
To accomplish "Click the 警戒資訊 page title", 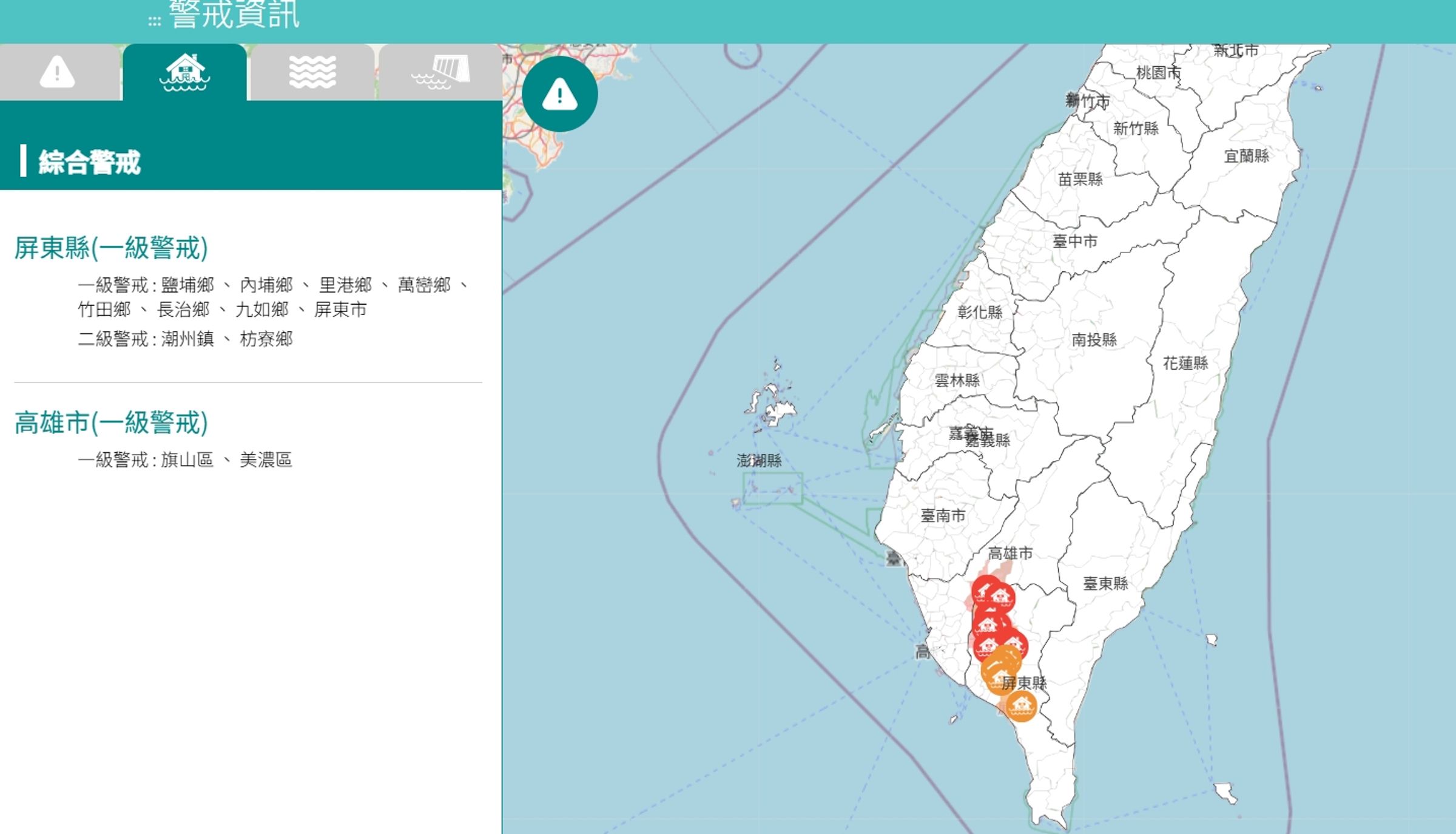I will (x=234, y=15).
